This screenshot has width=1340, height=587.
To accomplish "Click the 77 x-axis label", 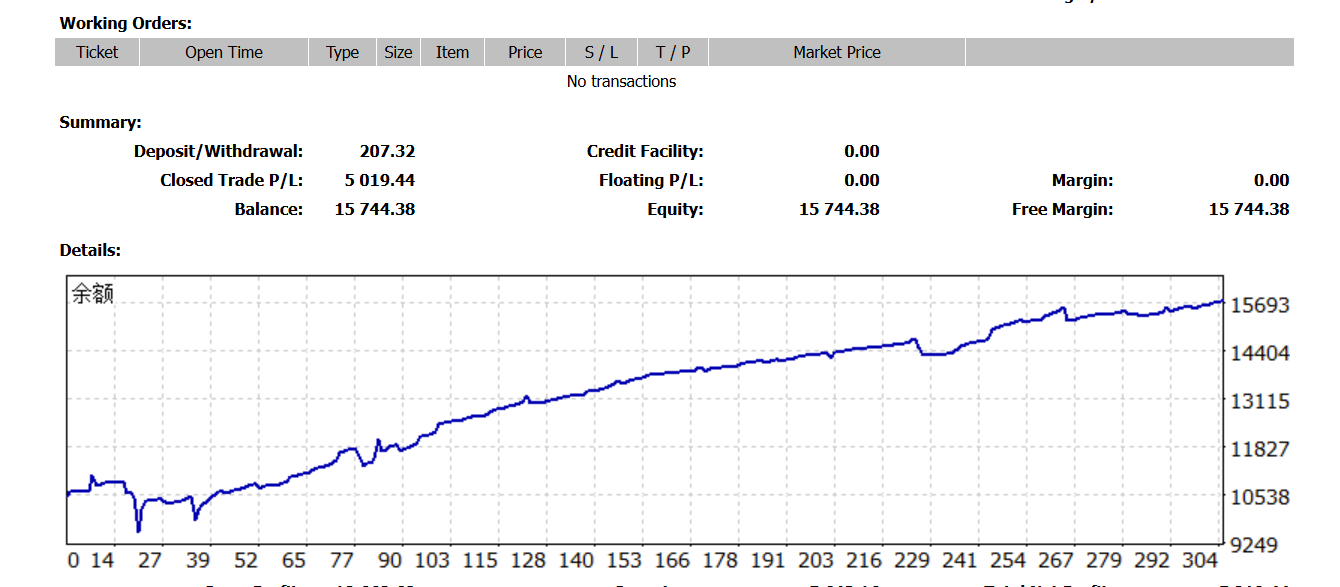I will 342,561.
